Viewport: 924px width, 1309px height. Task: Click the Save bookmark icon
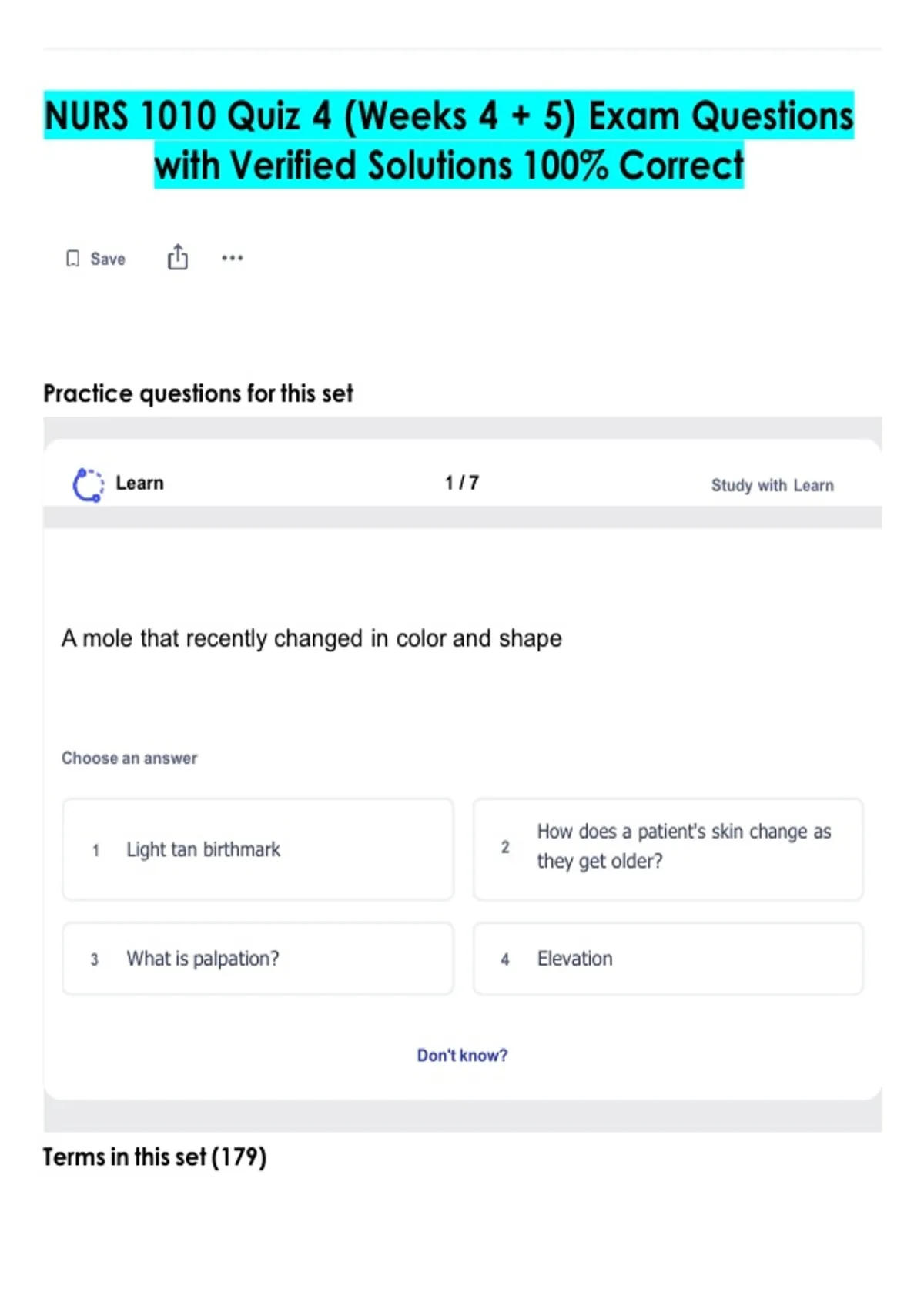(x=72, y=259)
